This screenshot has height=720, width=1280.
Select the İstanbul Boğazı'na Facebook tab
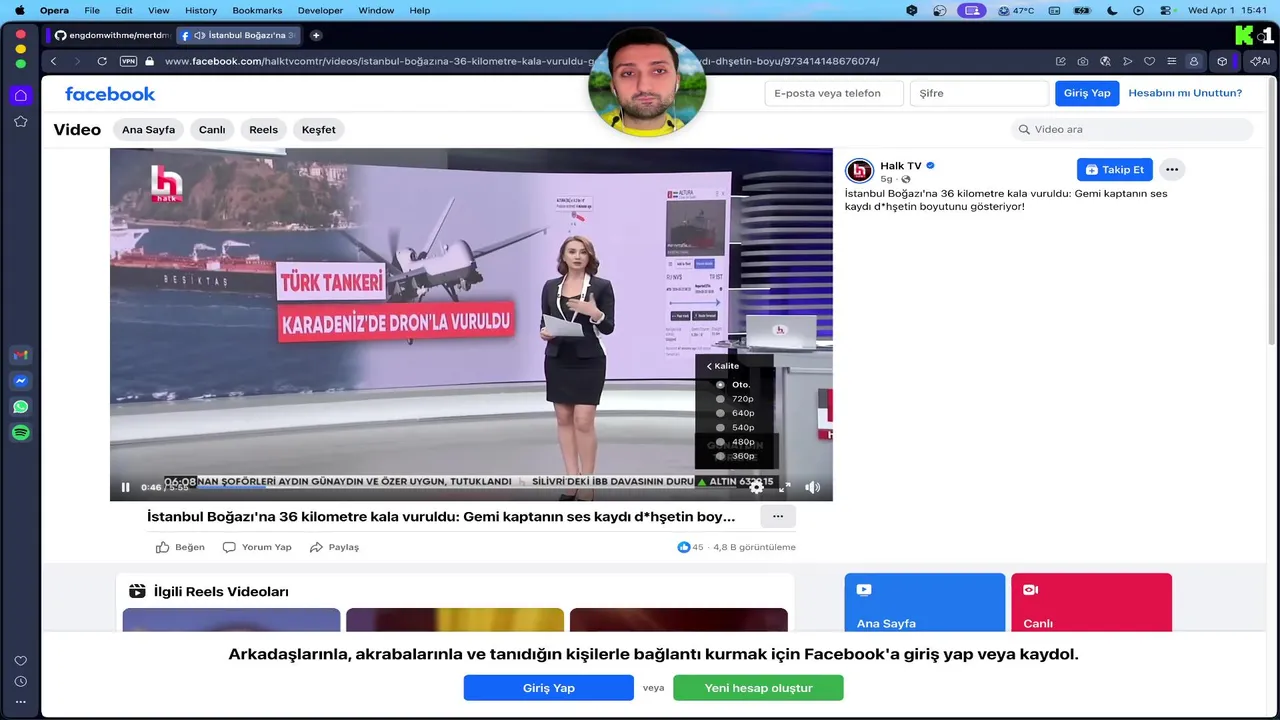click(x=238, y=35)
